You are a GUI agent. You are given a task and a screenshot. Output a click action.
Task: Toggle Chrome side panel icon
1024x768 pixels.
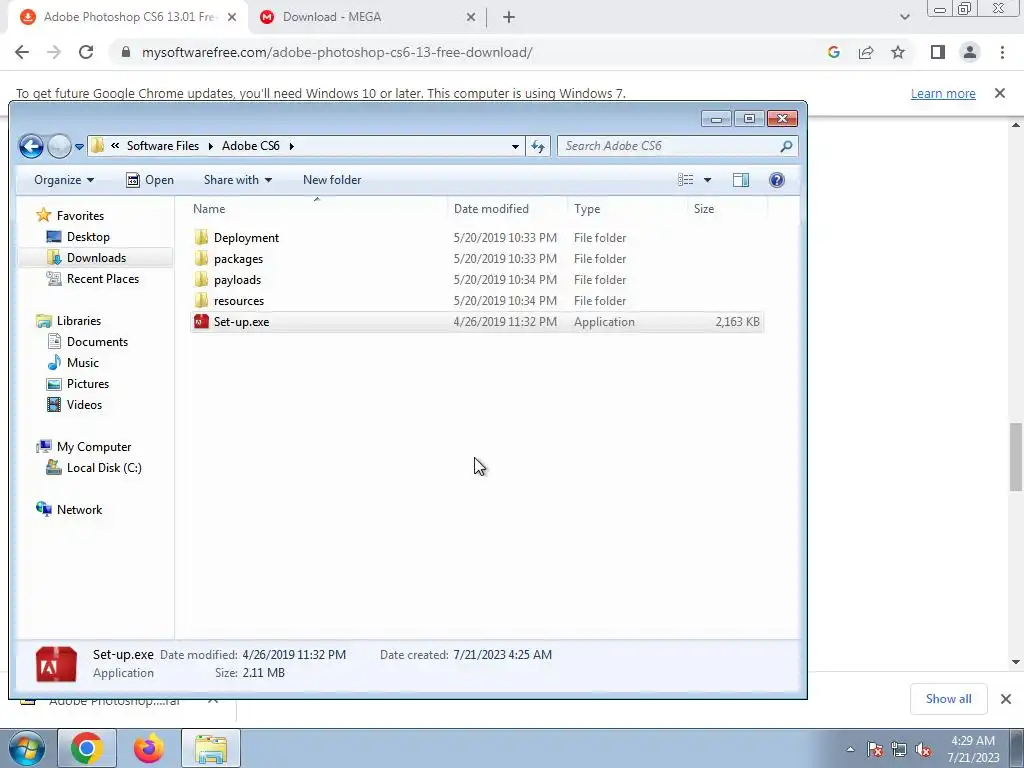938,52
